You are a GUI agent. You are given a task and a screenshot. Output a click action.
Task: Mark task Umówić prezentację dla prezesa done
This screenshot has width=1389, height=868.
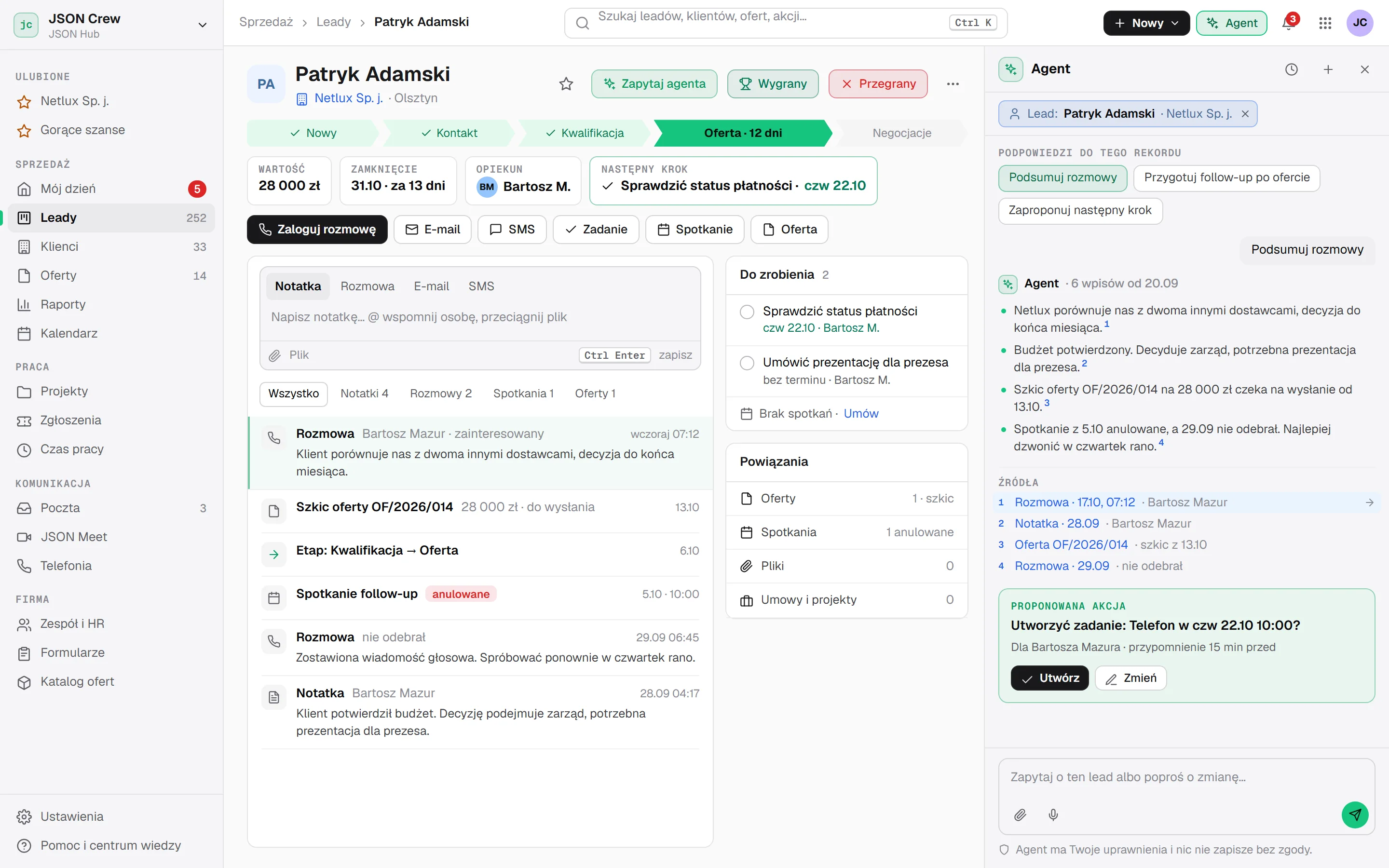[x=747, y=364]
